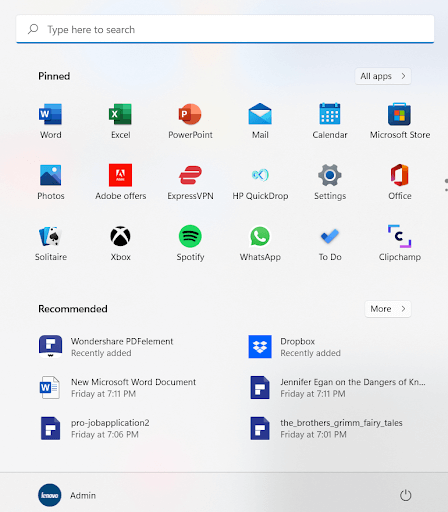Launch Clipchamp video editor
Screen dimensions: 448x512
[400, 243]
